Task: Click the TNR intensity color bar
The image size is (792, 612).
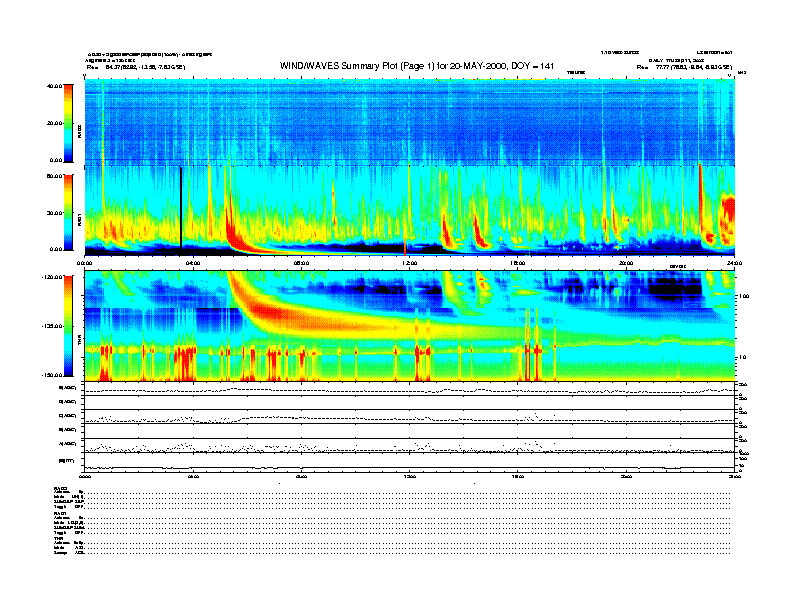Action: click(x=68, y=326)
